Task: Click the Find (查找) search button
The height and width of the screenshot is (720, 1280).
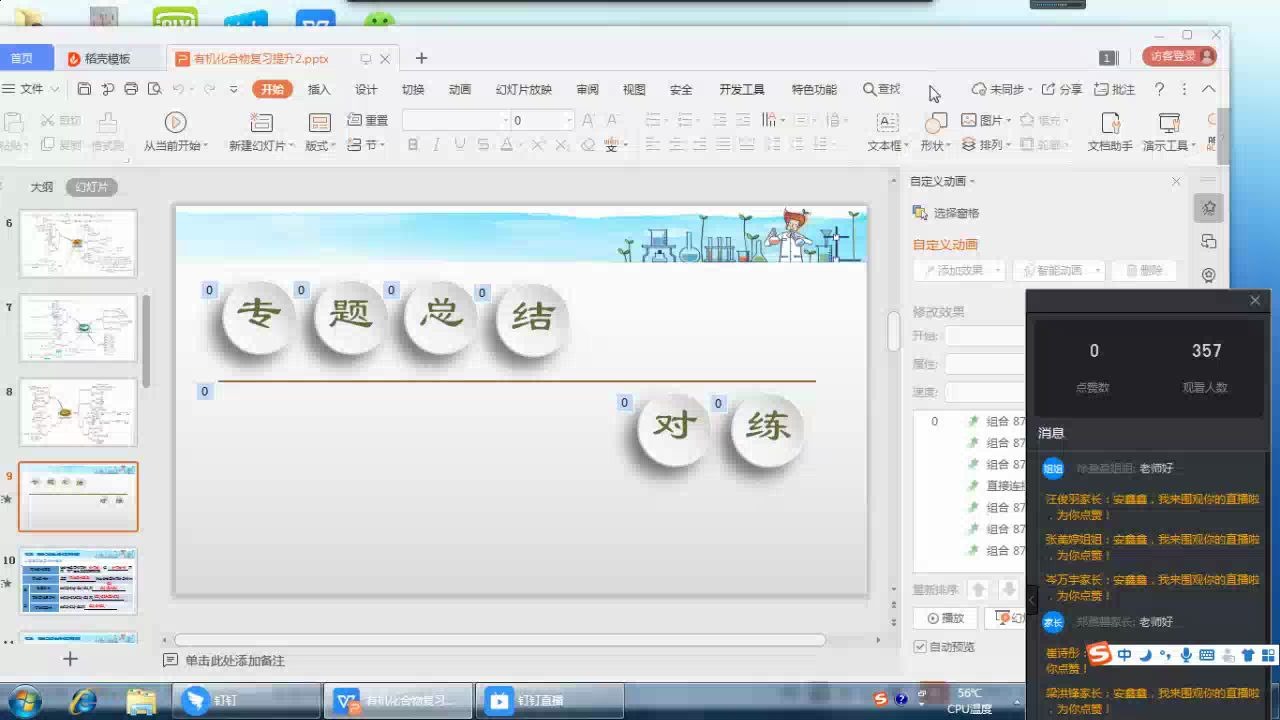Action: pos(882,89)
